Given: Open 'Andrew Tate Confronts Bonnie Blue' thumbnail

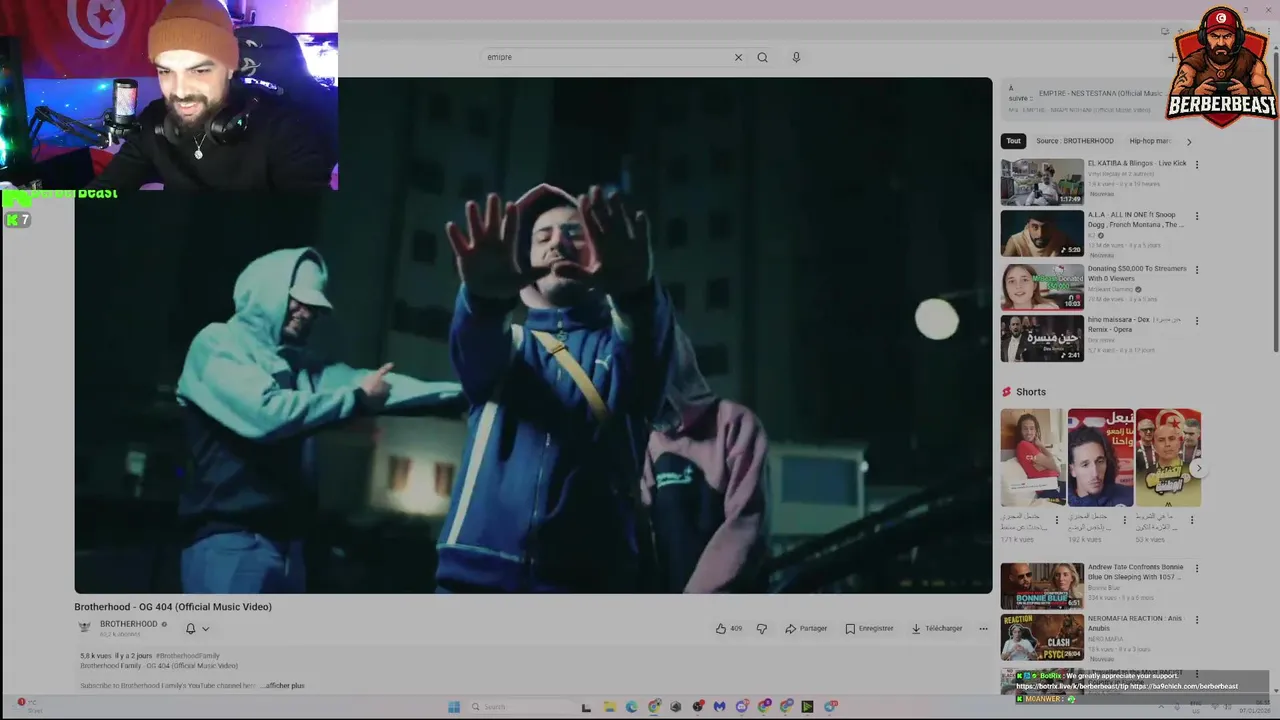Looking at the screenshot, I should point(1042,586).
